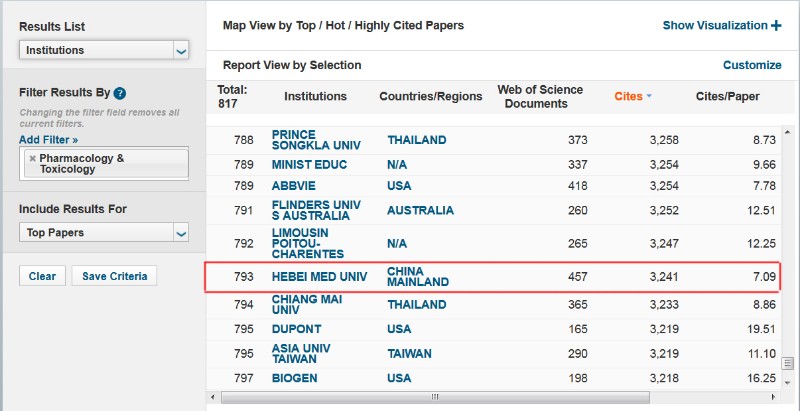Click the Filter Results By help icon
Screen dimensions: 800x411
pos(120,93)
